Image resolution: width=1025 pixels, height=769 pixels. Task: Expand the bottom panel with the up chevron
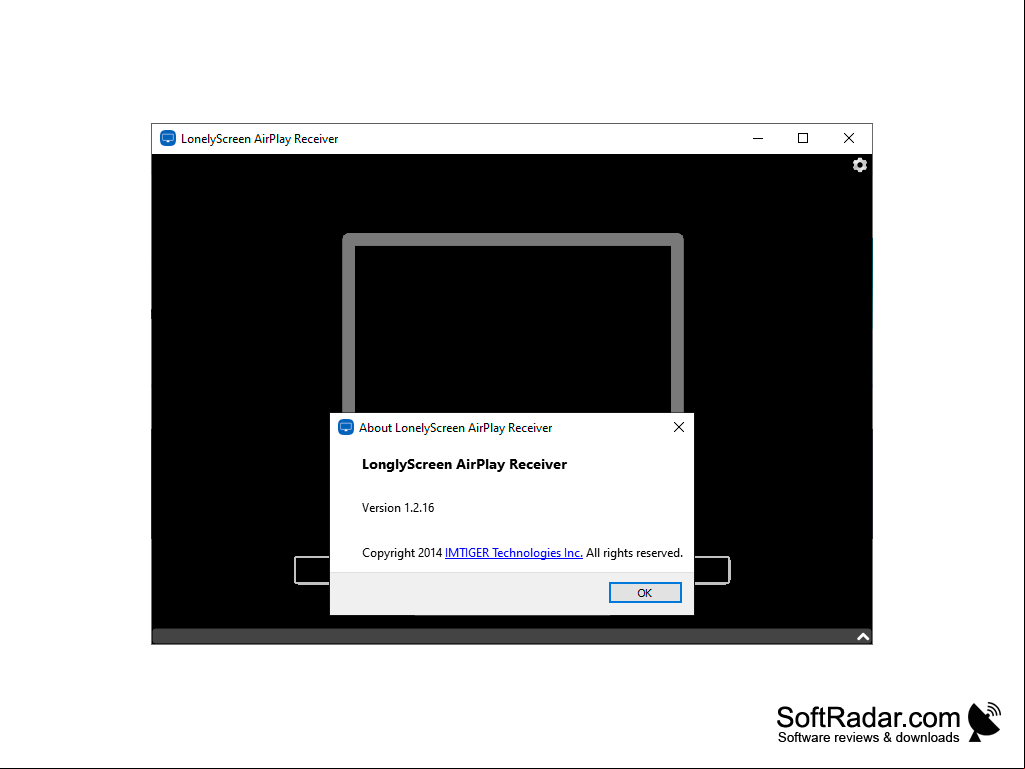pyautogui.click(x=863, y=636)
